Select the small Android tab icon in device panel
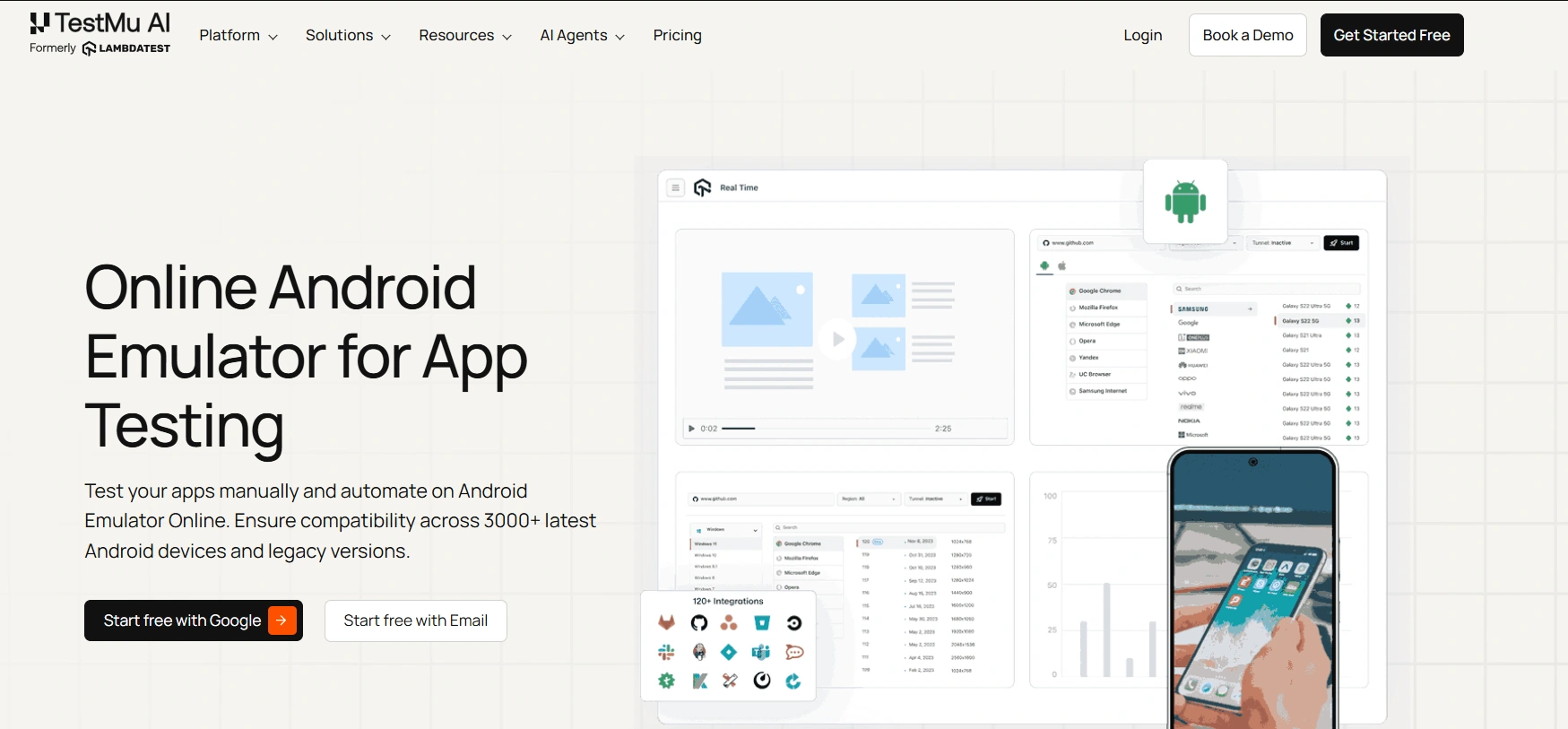The height and width of the screenshot is (729, 1568). pos(1044,265)
